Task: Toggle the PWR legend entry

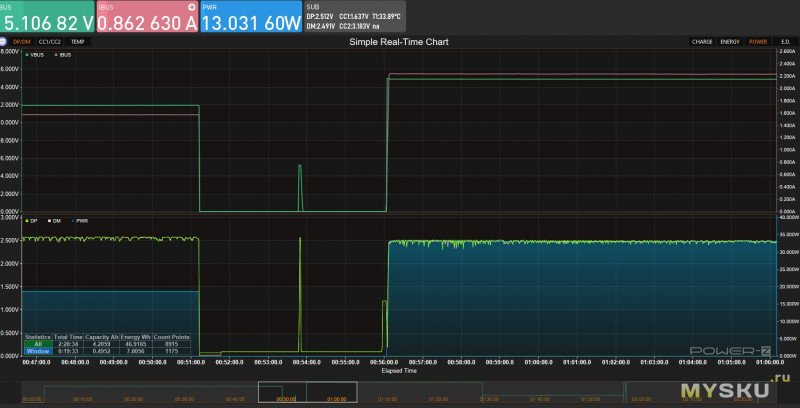Action: [81, 220]
